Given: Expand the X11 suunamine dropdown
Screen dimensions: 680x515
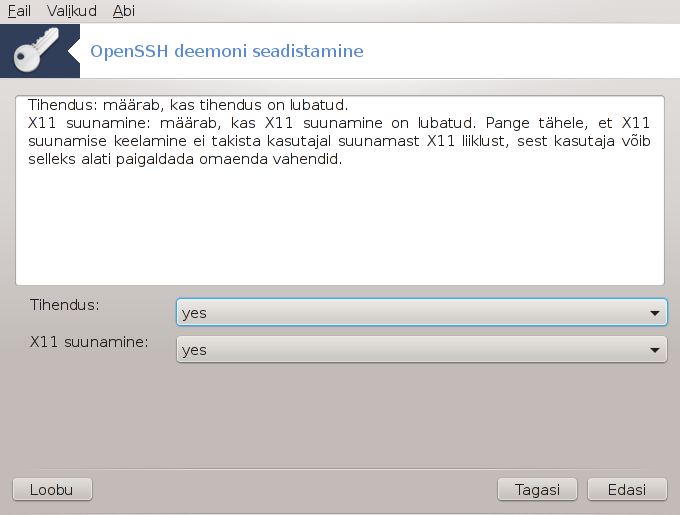Looking at the screenshot, I should coord(422,349).
